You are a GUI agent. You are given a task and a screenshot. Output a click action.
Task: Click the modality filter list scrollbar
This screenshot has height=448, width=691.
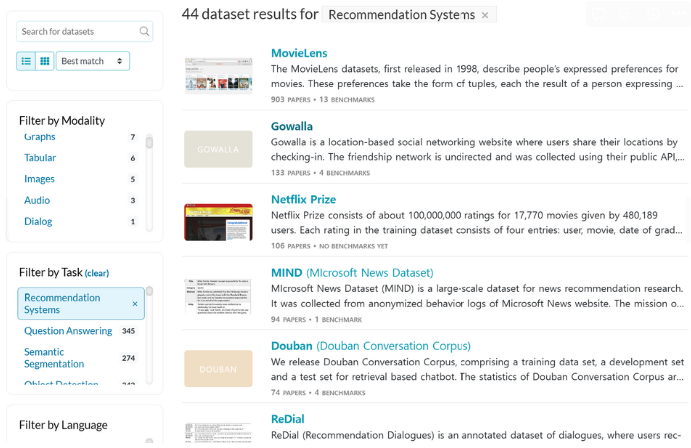(x=149, y=142)
